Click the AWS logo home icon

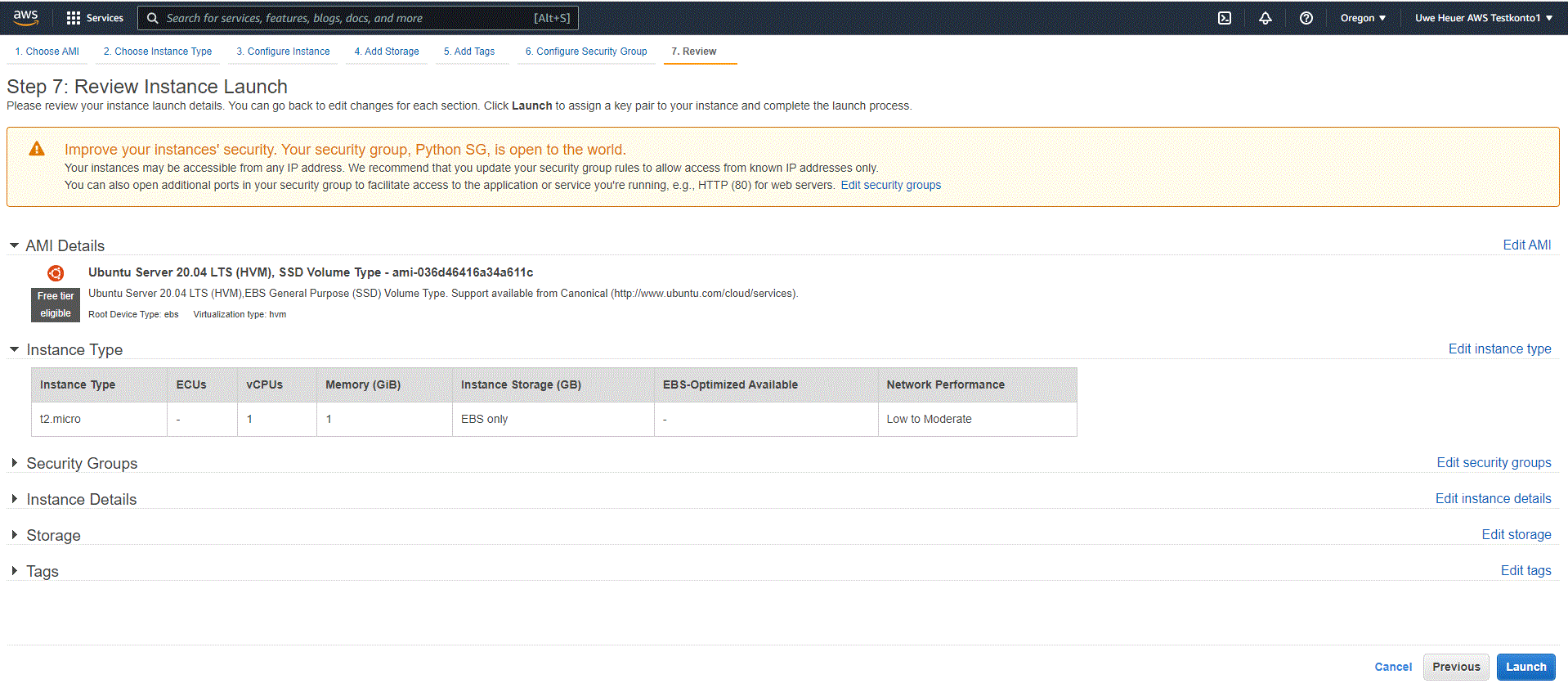pyautogui.click(x=25, y=17)
